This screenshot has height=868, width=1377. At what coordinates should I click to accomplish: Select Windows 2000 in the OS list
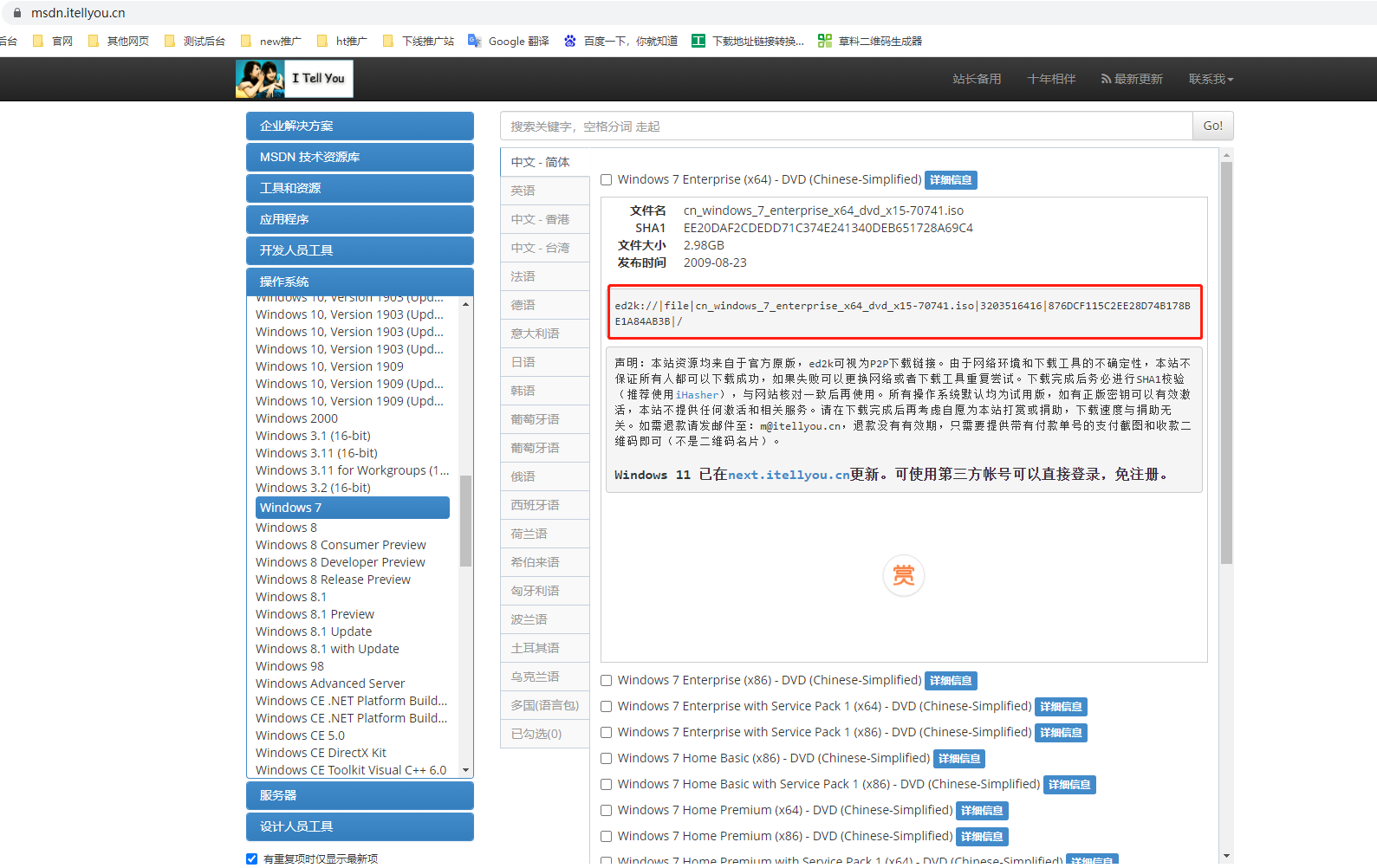[296, 418]
